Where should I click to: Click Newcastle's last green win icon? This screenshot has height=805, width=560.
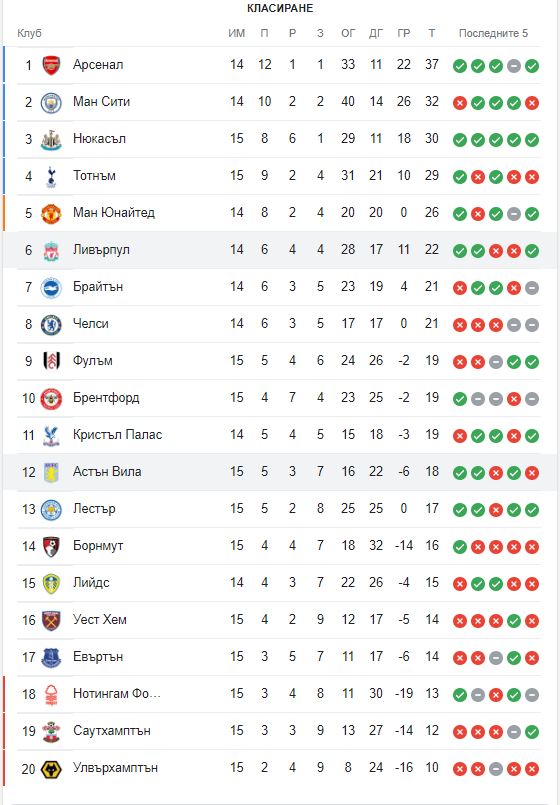pos(532,140)
